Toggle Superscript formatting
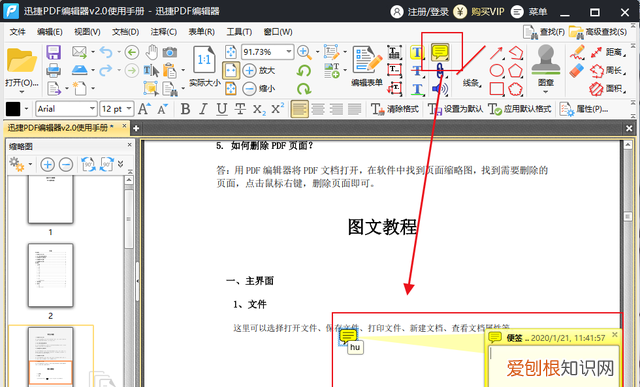The image size is (640, 387). [x=277, y=109]
